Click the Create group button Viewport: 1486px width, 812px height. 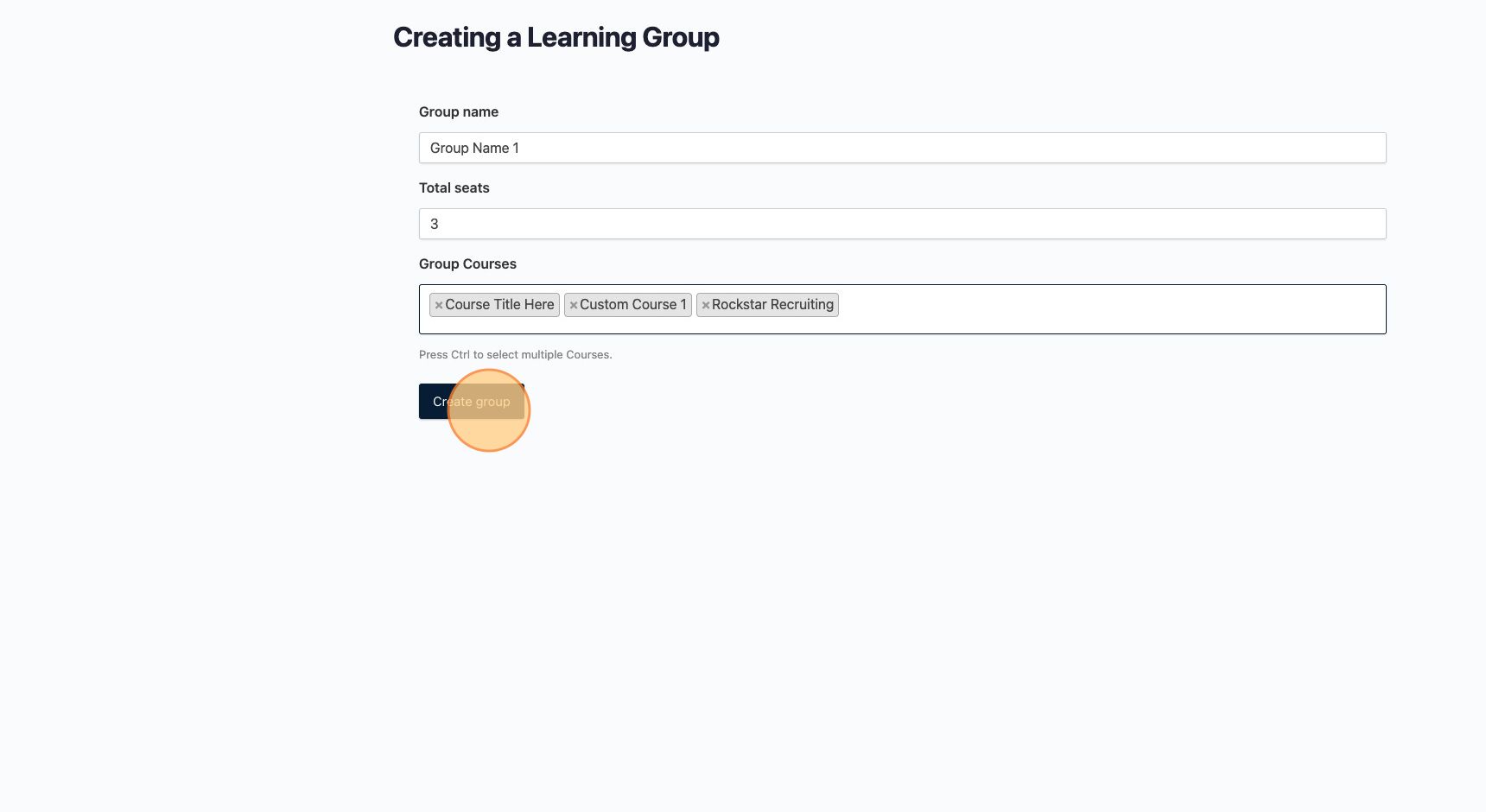(x=472, y=402)
